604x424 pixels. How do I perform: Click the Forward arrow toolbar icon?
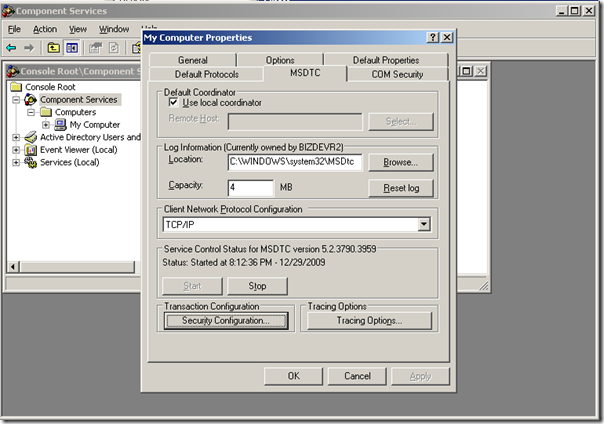29,48
